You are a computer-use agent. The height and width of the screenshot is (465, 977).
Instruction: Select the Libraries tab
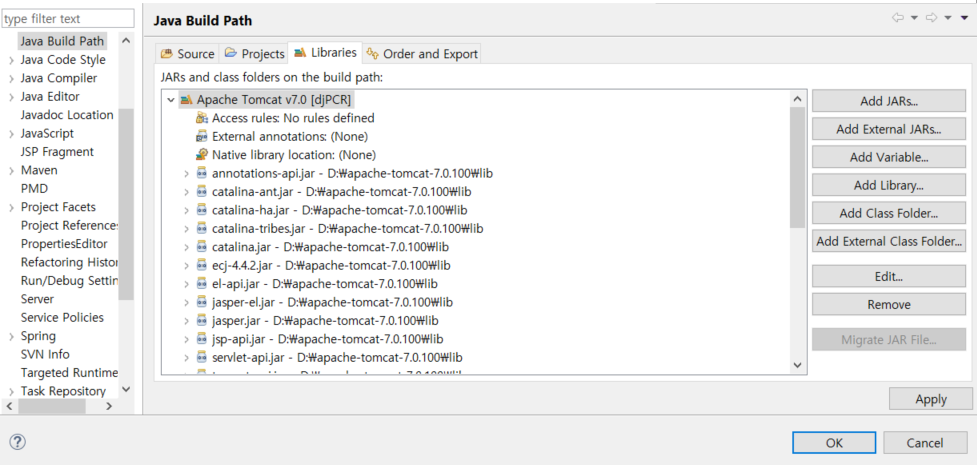click(x=325, y=52)
